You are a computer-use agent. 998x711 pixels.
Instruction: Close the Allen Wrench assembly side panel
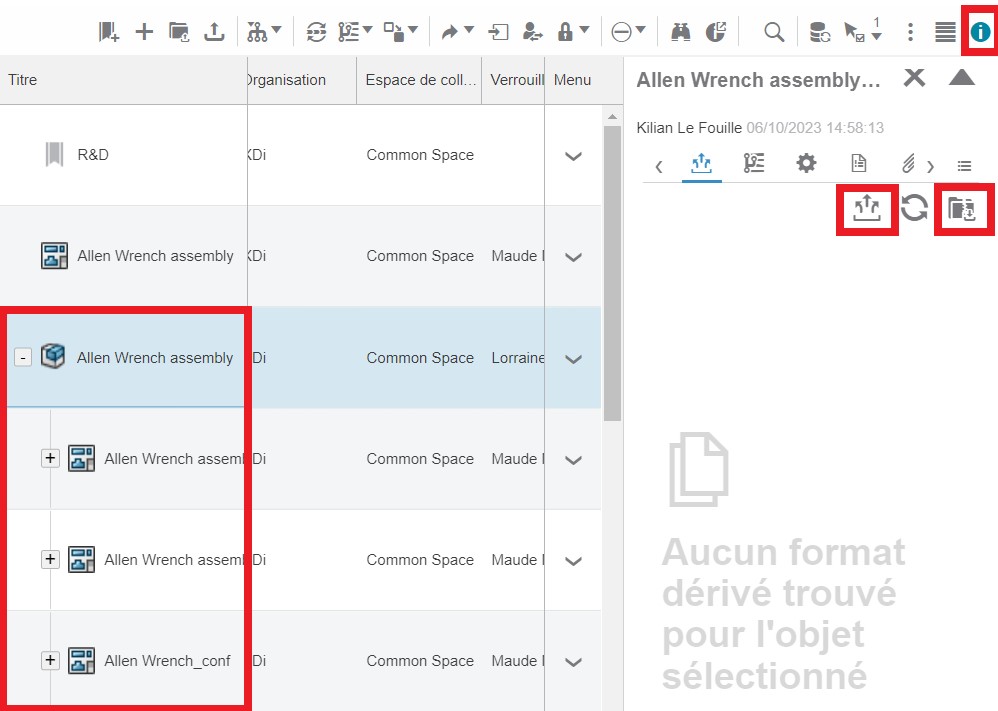(914, 78)
